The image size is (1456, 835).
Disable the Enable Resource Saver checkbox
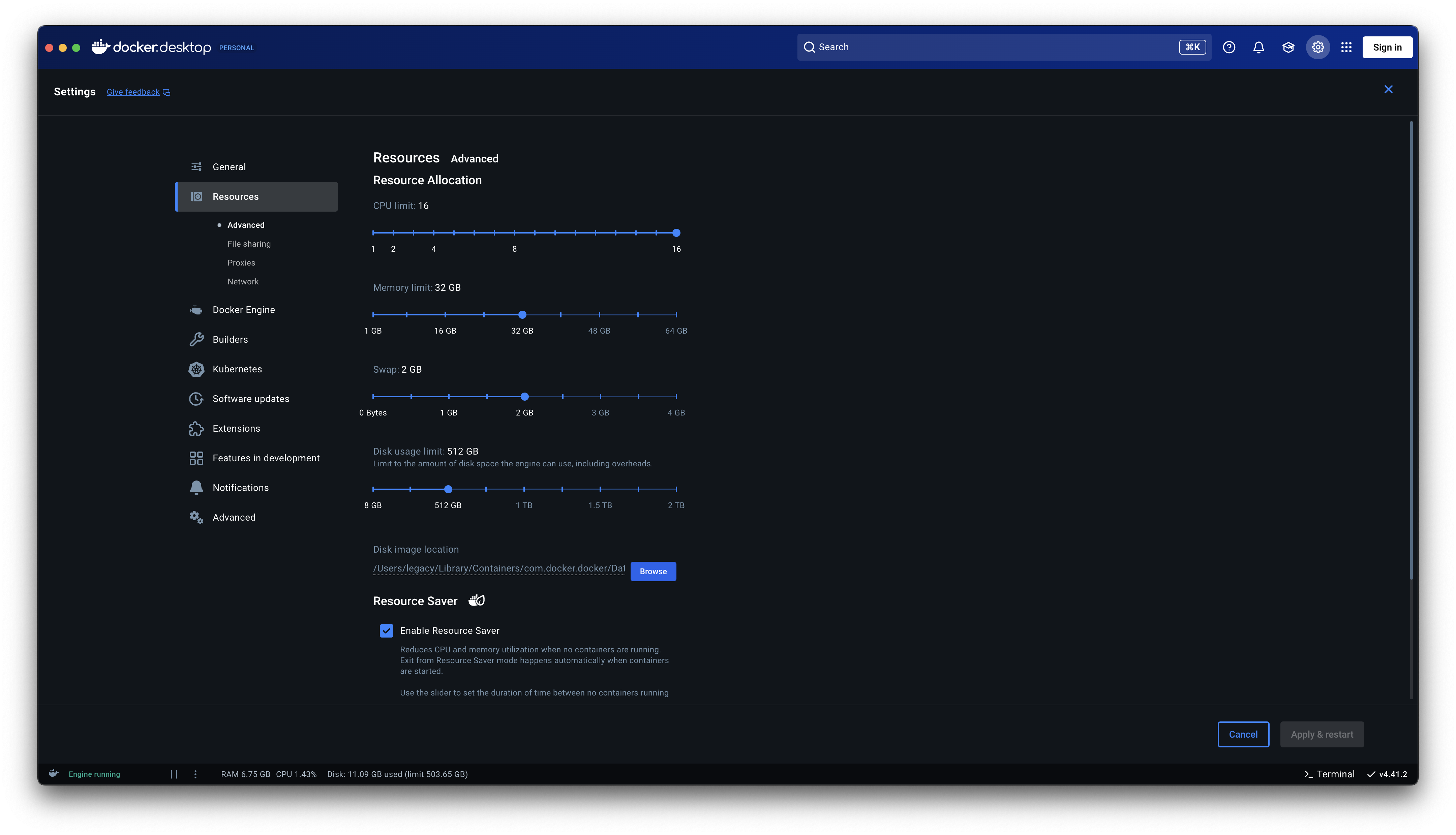click(387, 630)
